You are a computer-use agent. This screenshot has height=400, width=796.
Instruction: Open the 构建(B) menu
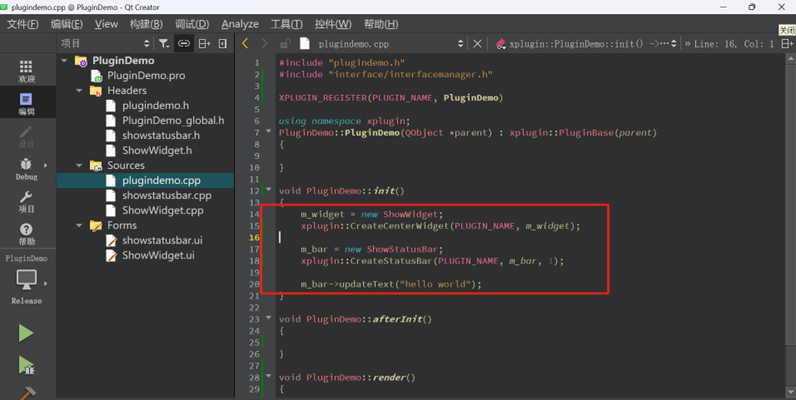click(x=146, y=24)
